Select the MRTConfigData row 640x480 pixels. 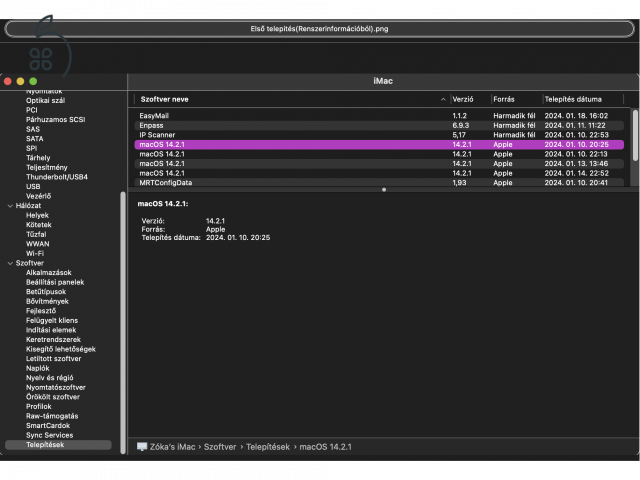pyautogui.click(x=379, y=182)
